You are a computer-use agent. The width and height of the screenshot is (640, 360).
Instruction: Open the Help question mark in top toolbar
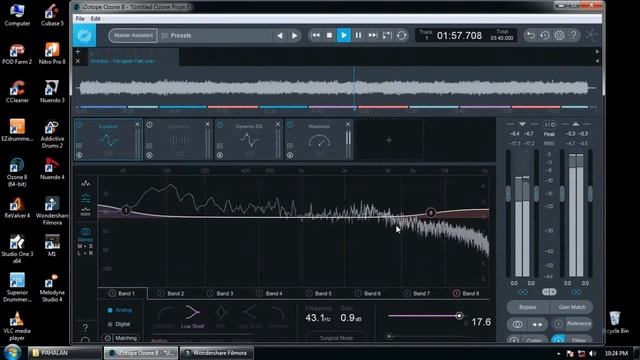573,36
